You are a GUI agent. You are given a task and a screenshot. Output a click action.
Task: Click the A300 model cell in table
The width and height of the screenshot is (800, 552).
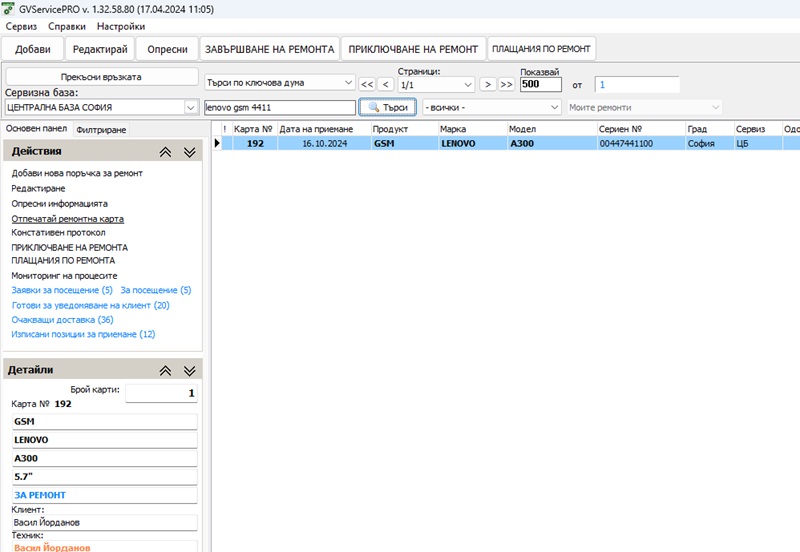552,143
